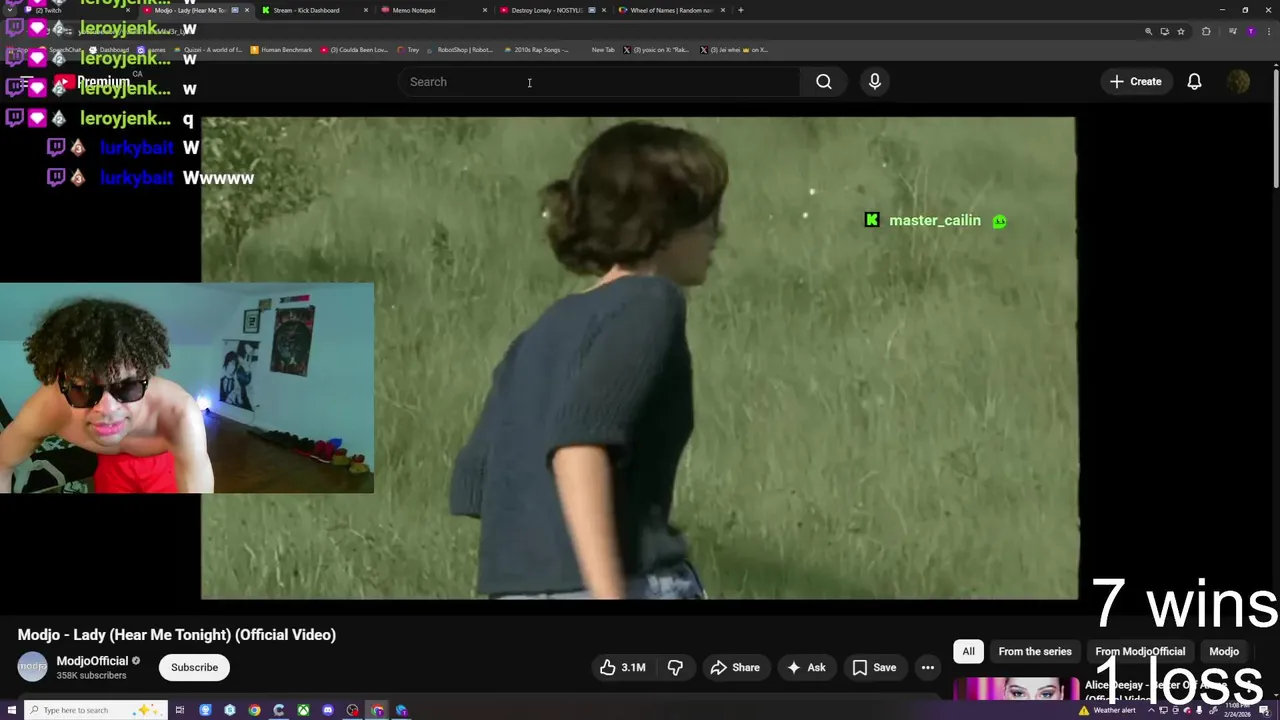Click the YouTube search magnifier button
This screenshot has height=720, width=1280.
coord(823,82)
